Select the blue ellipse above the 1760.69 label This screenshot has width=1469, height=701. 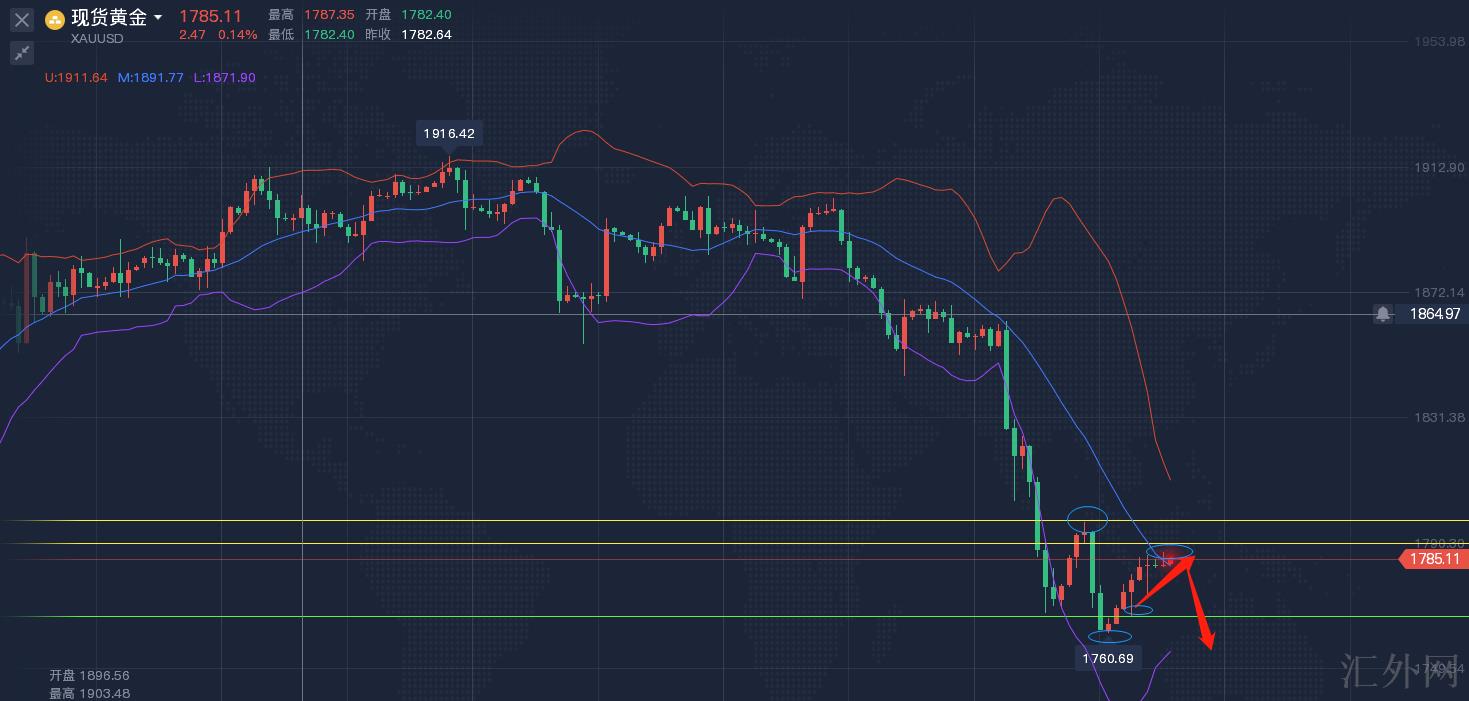click(1109, 636)
